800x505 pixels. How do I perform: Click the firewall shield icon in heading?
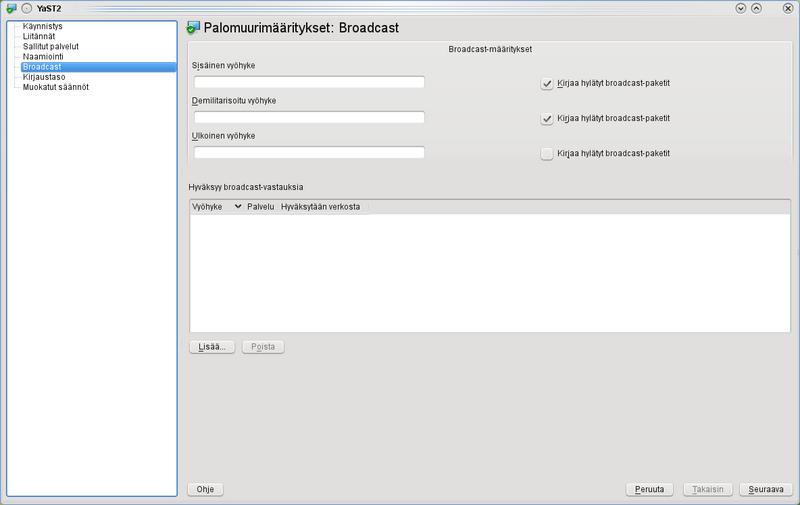[x=194, y=28]
